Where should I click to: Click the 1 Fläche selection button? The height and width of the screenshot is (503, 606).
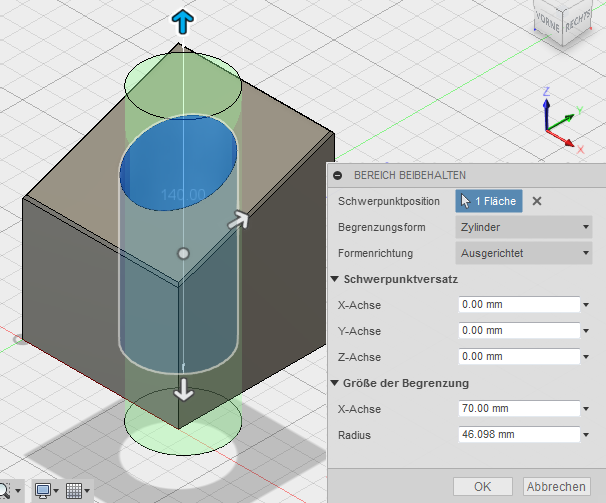coord(489,201)
